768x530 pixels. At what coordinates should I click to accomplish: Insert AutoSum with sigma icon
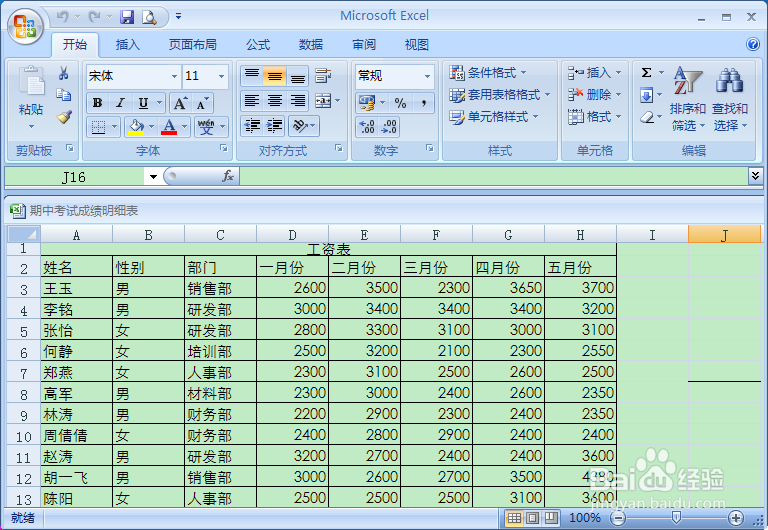point(647,73)
